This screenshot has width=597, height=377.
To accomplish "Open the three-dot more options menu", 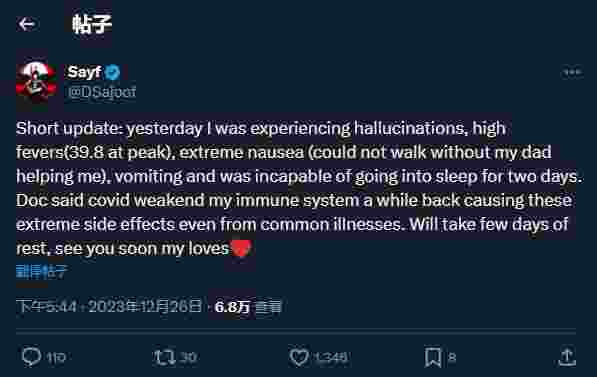I will click(x=572, y=72).
